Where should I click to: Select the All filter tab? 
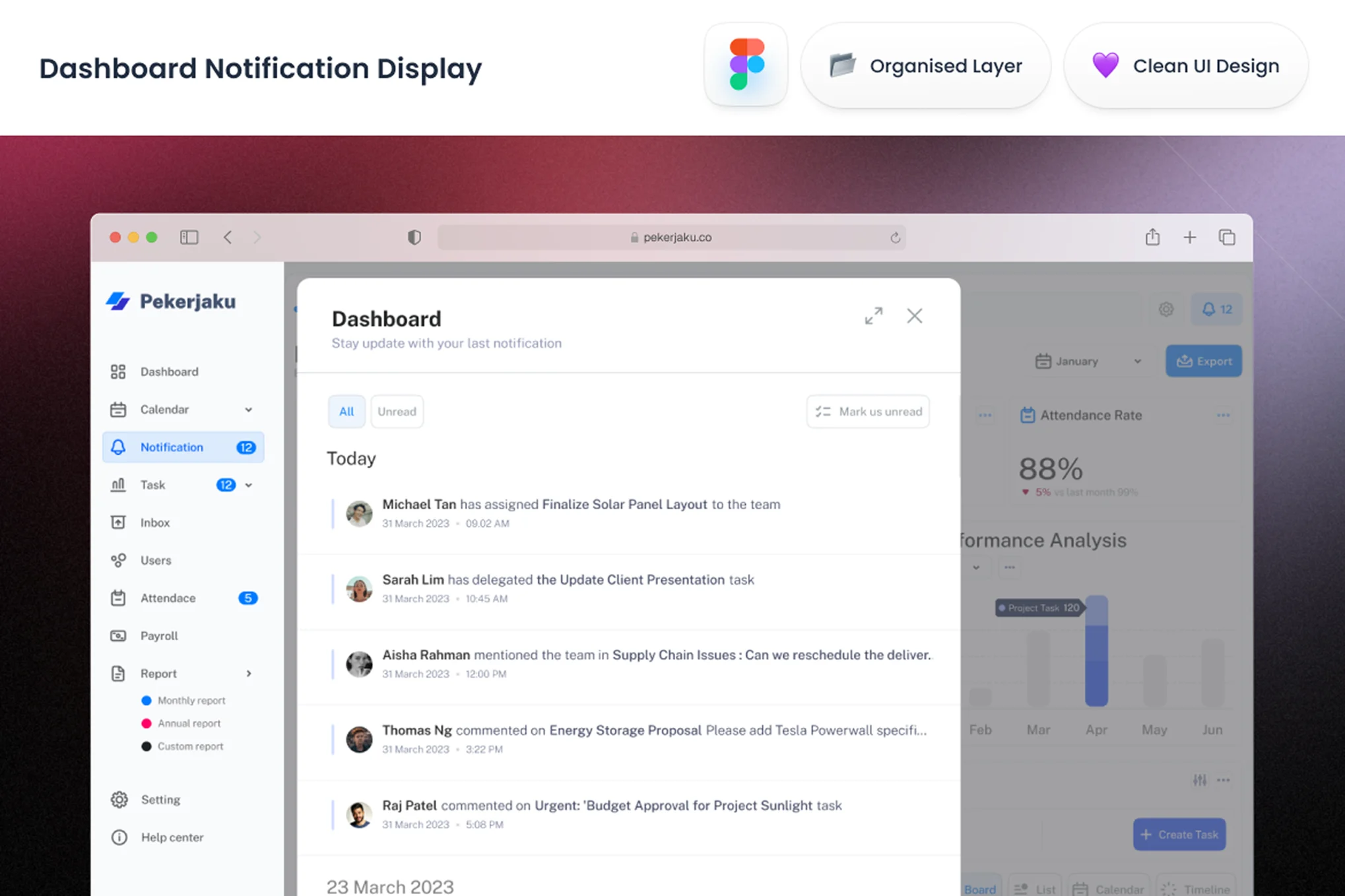click(x=346, y=411)
